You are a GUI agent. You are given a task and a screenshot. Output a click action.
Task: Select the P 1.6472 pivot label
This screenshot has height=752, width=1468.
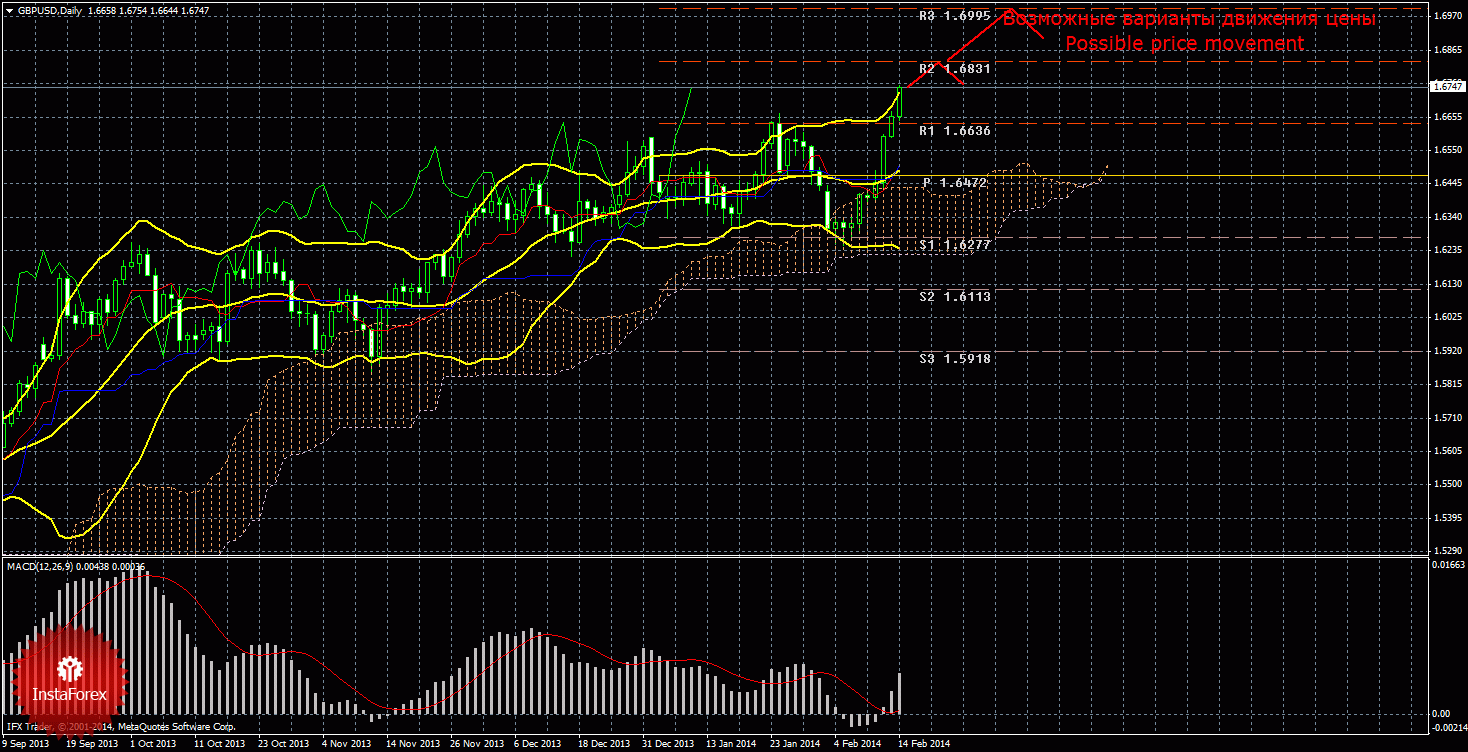[x=955, y=183]
